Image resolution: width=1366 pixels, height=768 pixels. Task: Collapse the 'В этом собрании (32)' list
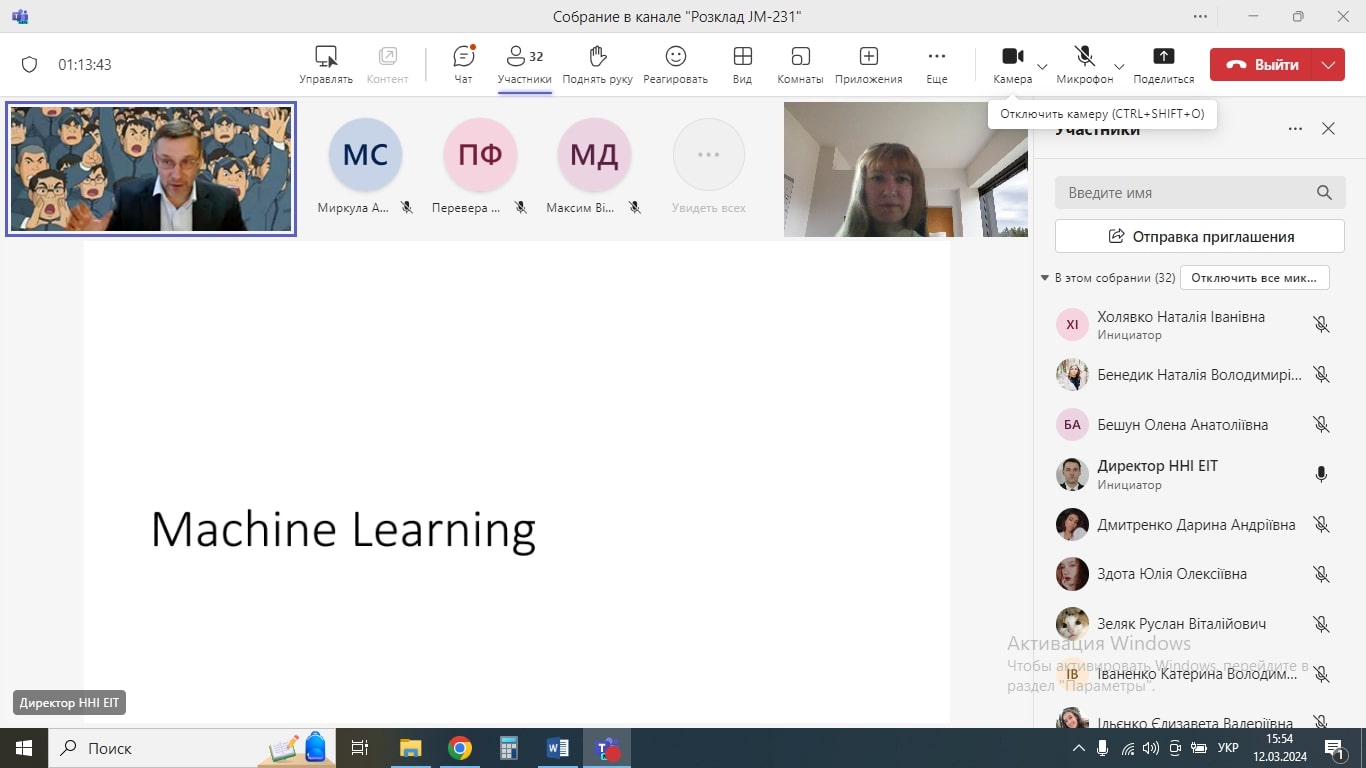tap(1045, 278)
